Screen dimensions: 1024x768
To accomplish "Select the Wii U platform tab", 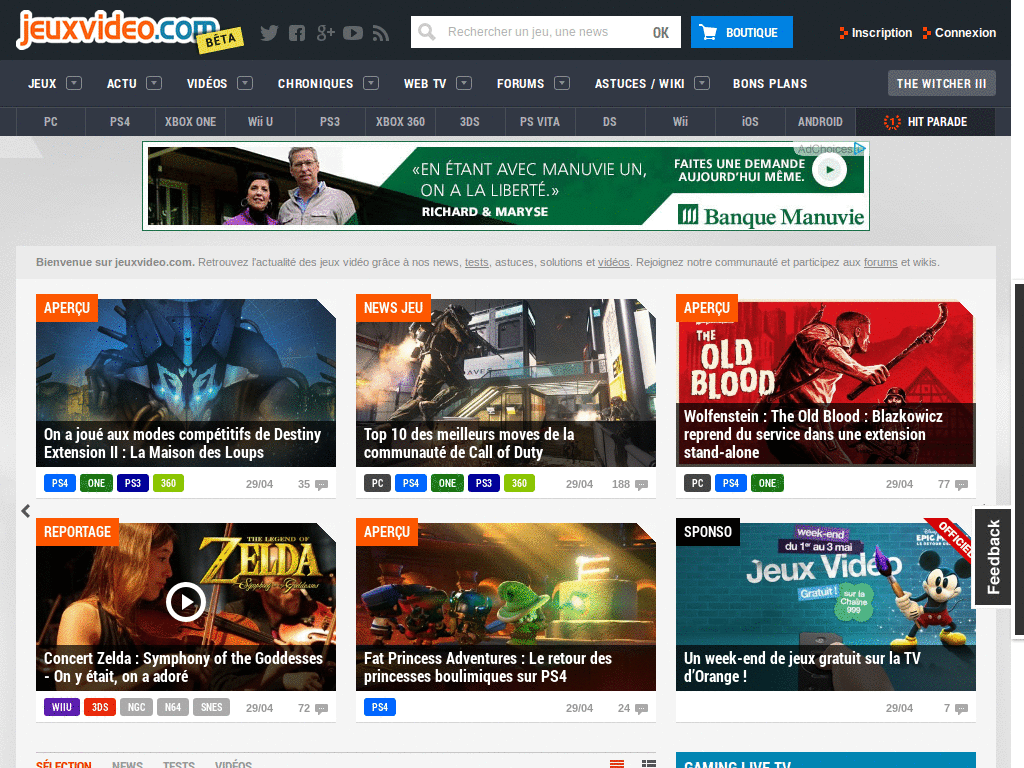I will pyautogui.click(x=260, y=121).
